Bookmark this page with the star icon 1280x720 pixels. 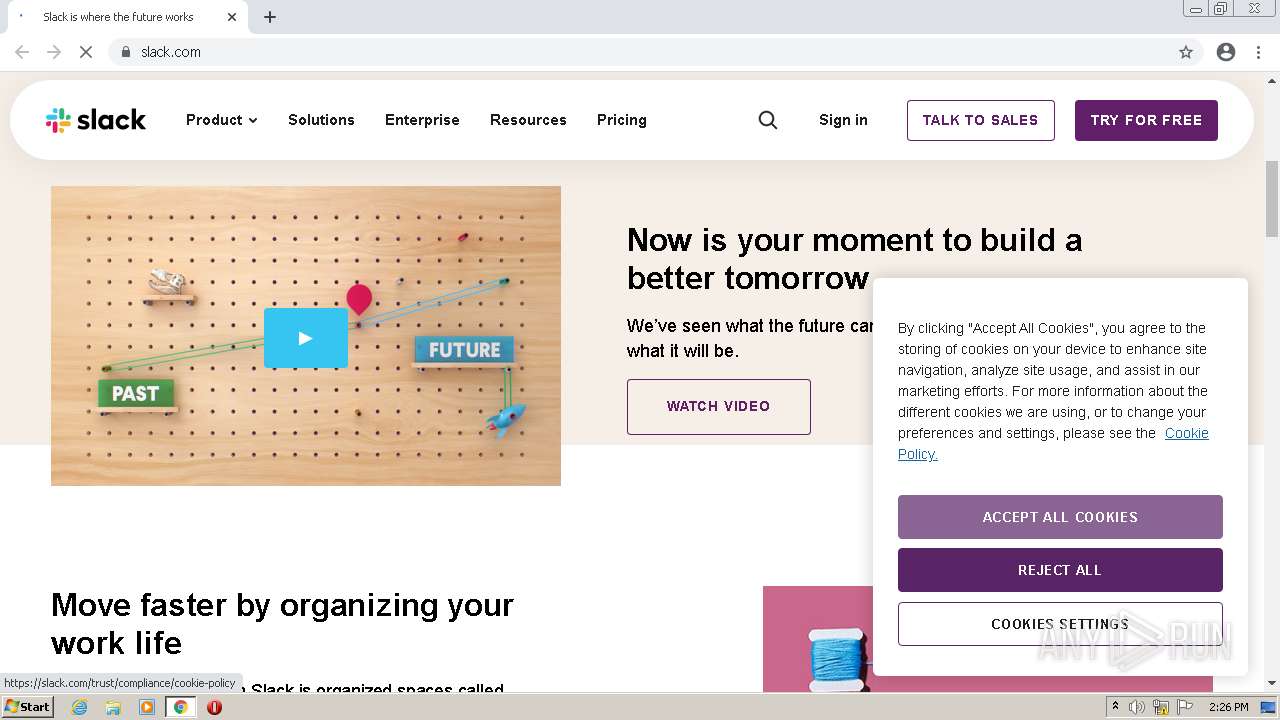(1186, 52)
